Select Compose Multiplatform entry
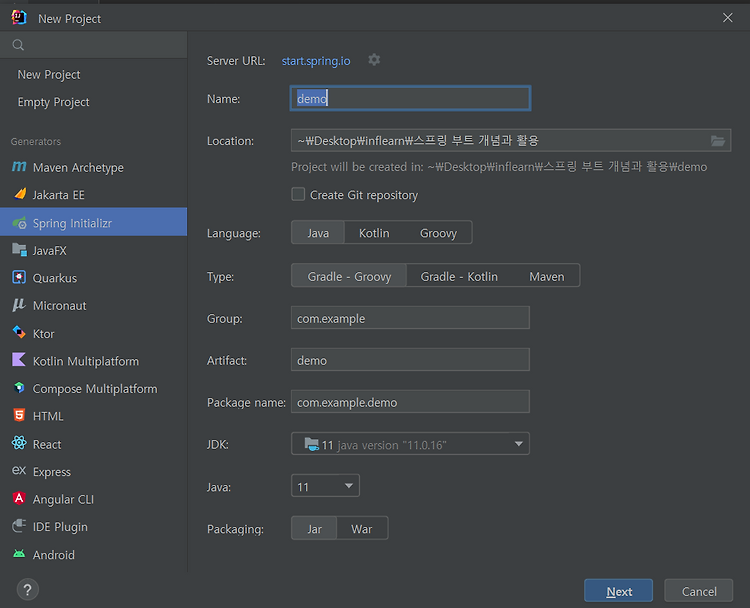The height and width of the screenshot is (608, 750). [93, 388]
